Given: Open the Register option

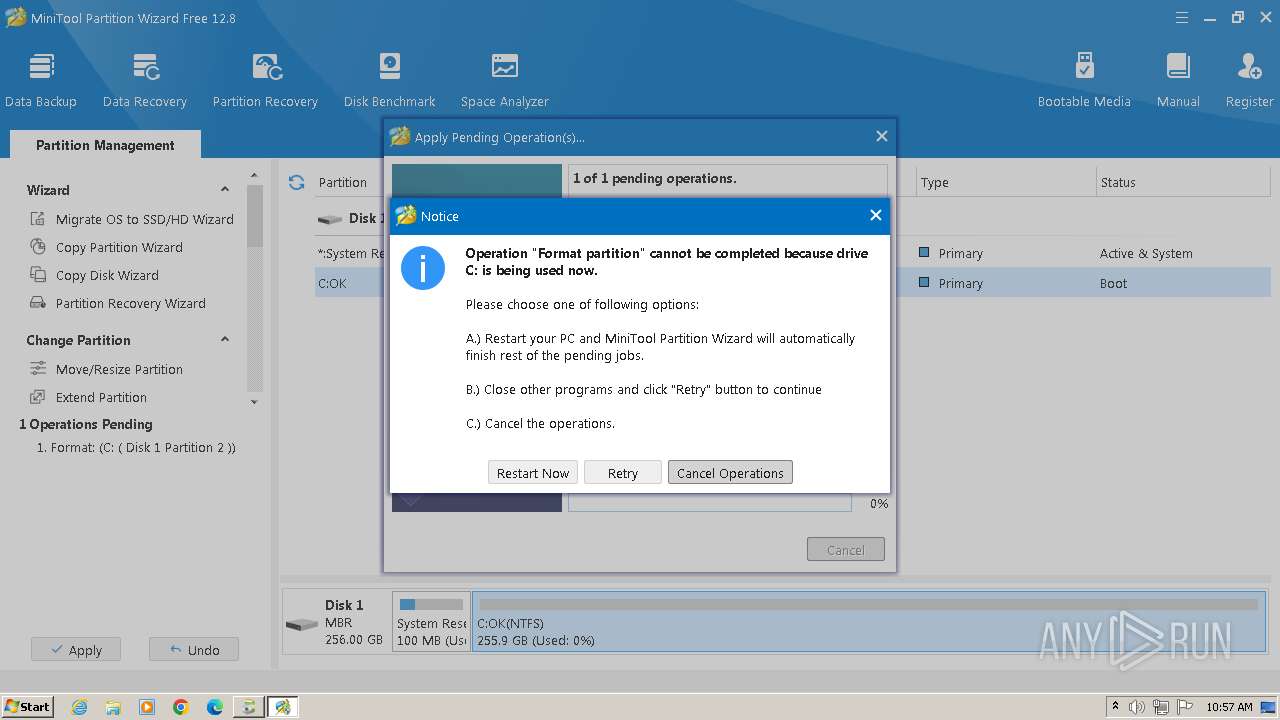Looking at the screenshot, I should click(1250, 80).
